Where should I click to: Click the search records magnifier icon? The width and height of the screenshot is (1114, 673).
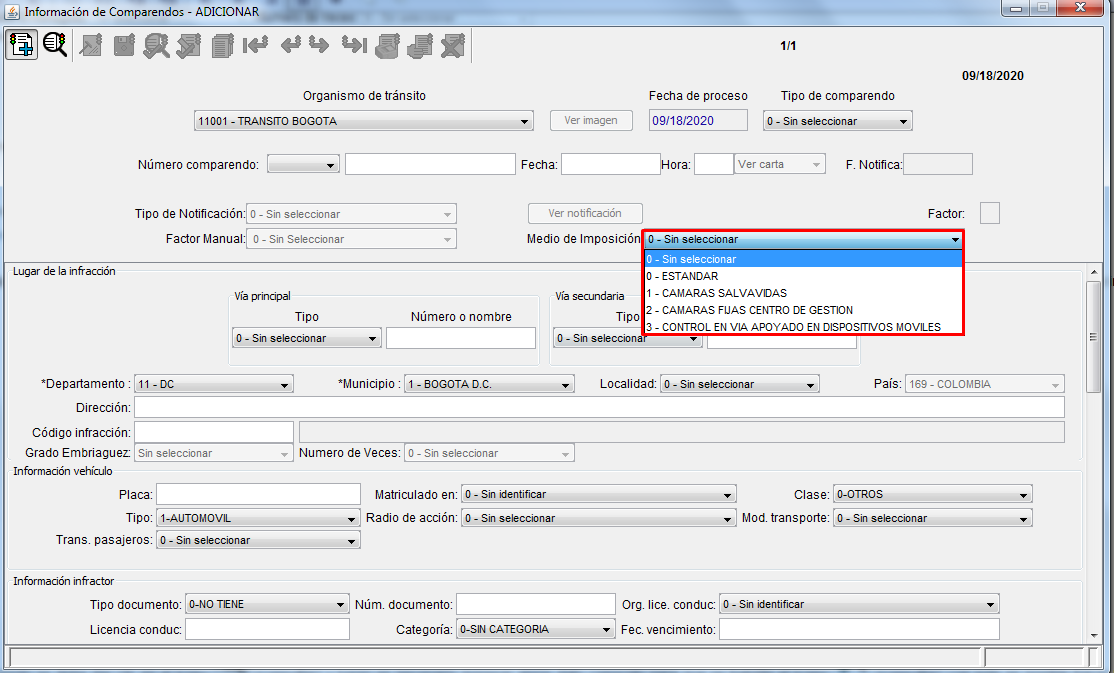[55, 45]
